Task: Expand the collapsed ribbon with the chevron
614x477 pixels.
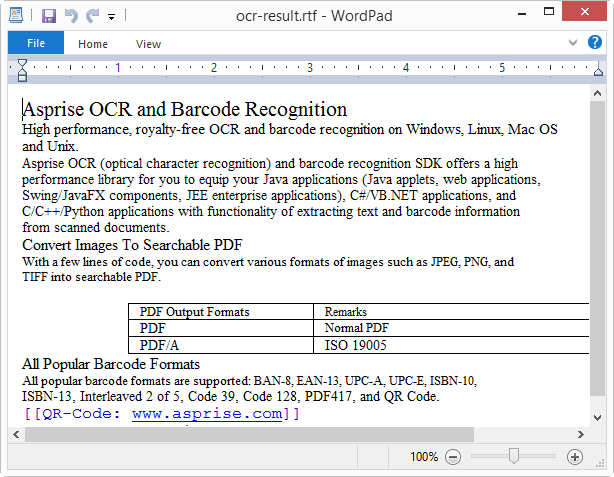Action: (573, 43)
